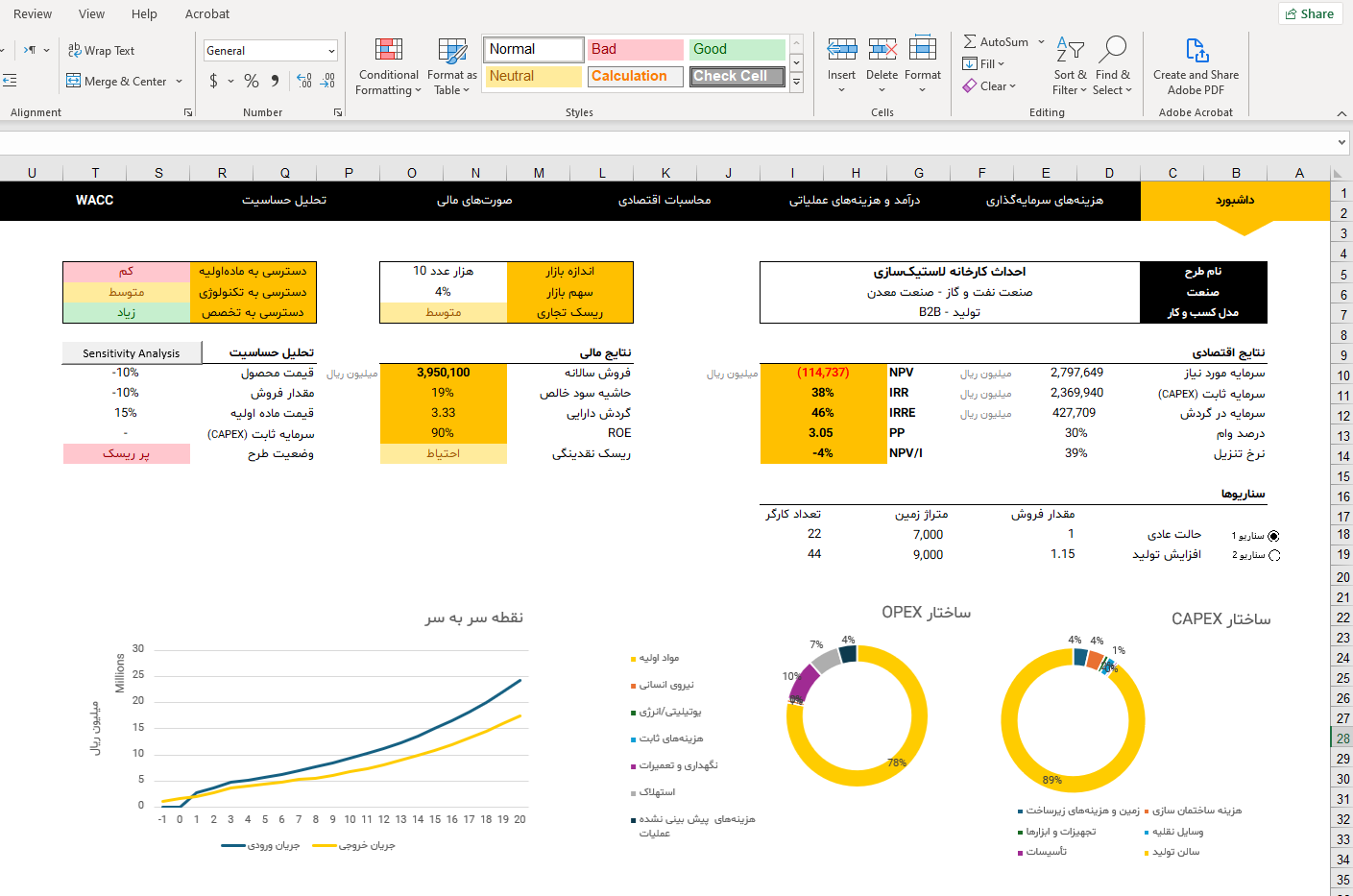Apply the Good cell style swatch

click(737, 49)
